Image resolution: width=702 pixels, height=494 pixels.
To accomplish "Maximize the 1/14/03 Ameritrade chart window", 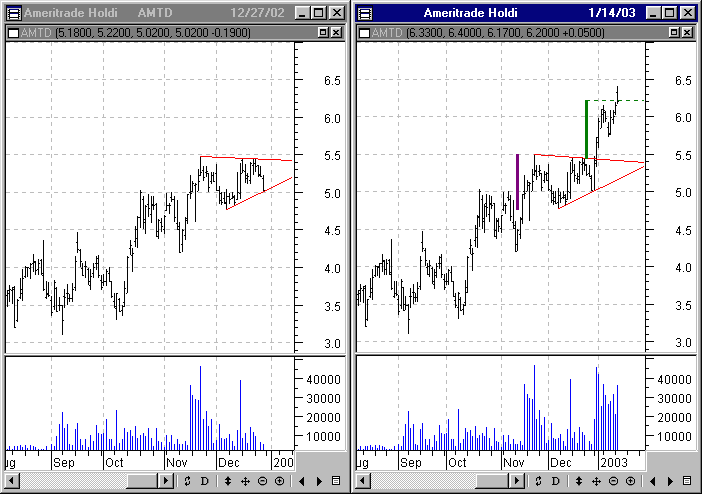I will [x=670, y=13].
